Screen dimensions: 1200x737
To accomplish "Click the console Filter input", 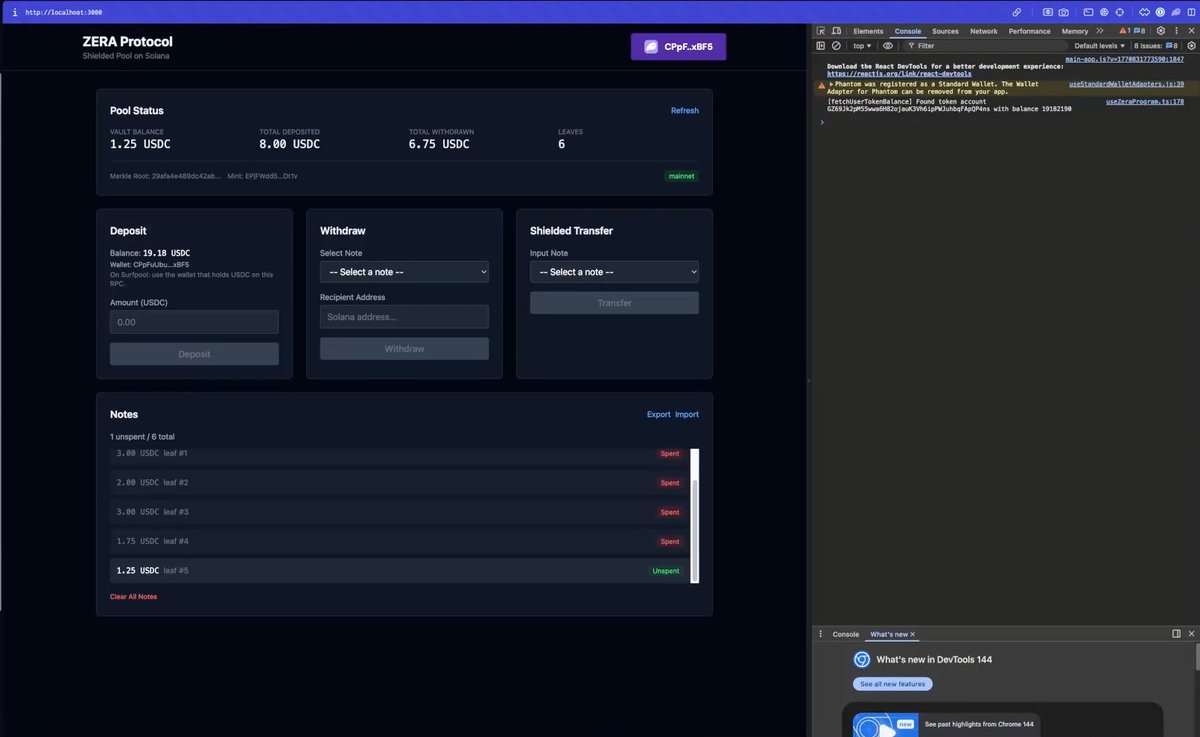I will tap(985, 46).
